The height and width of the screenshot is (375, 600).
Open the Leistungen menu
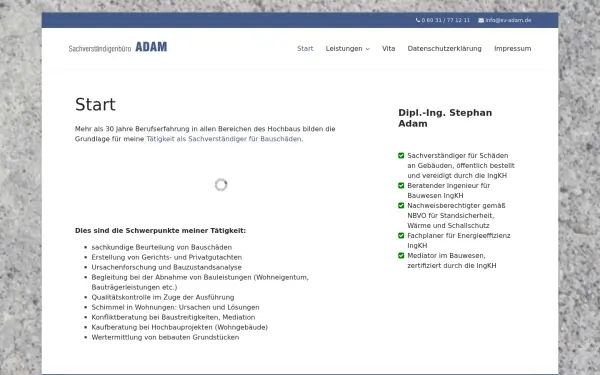click(x=344, y=49)
